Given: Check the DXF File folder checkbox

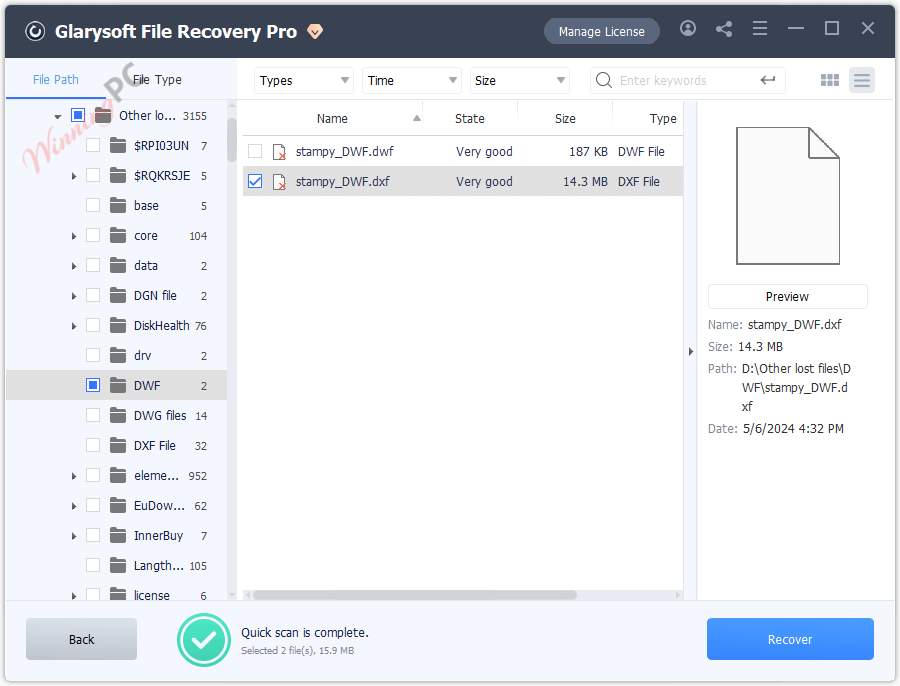Looking at the screenshot, I should tap(93, 445).
